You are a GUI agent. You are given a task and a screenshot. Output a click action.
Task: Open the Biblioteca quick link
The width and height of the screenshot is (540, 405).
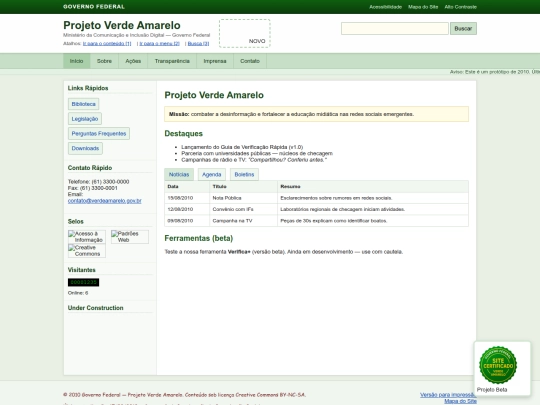coord(83,104)
